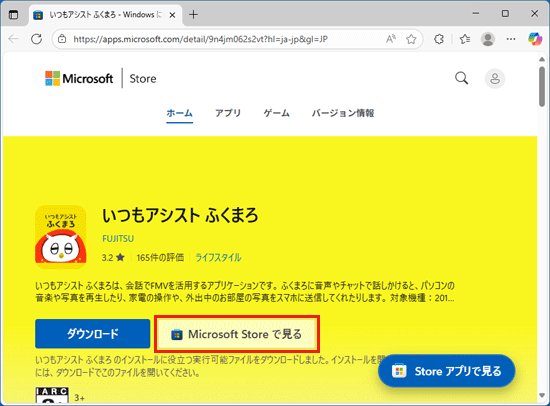
Task: Switch to the ゲーム tab
Action: [x=276, y=113]
